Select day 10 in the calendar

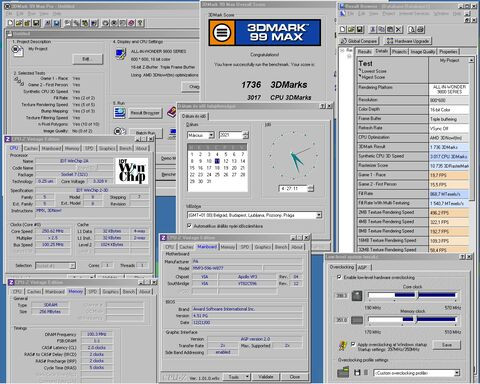click(x=209, y=161)
